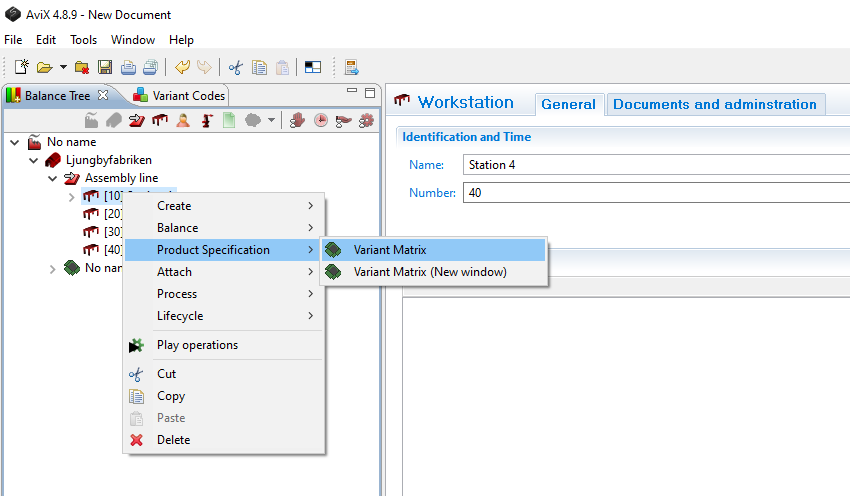Image resolution: width=850 pixels, height=496 pixels.
Task: Choose Play operations from context menu
Action: pos(197,345)
